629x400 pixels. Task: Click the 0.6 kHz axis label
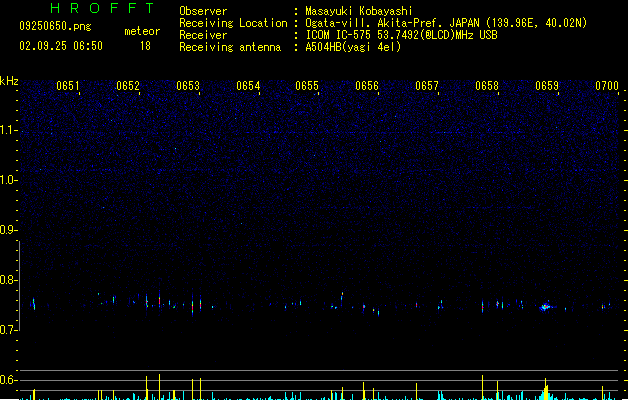tap(9, 380)
